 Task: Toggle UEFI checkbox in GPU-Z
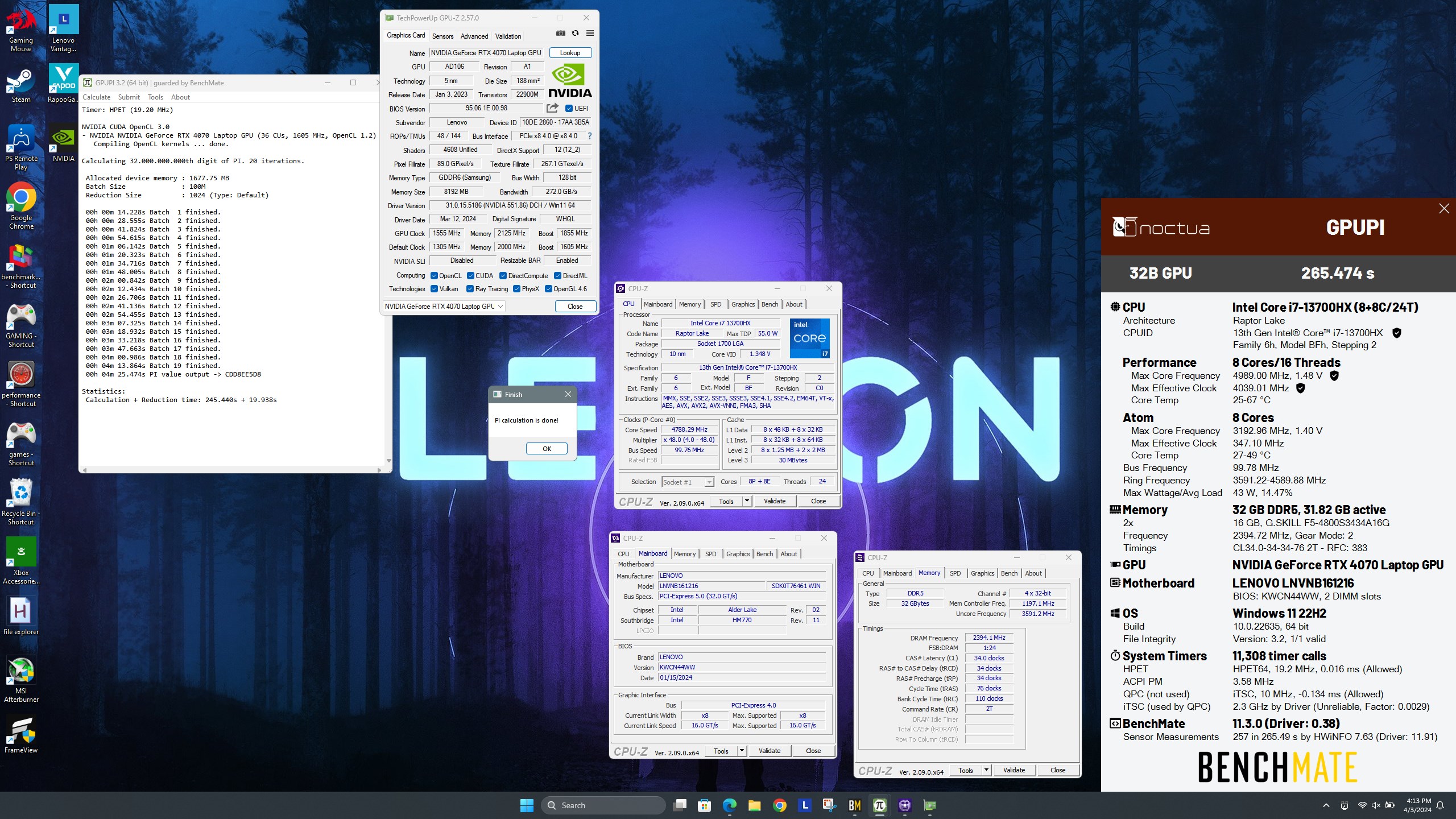[569, 109]
